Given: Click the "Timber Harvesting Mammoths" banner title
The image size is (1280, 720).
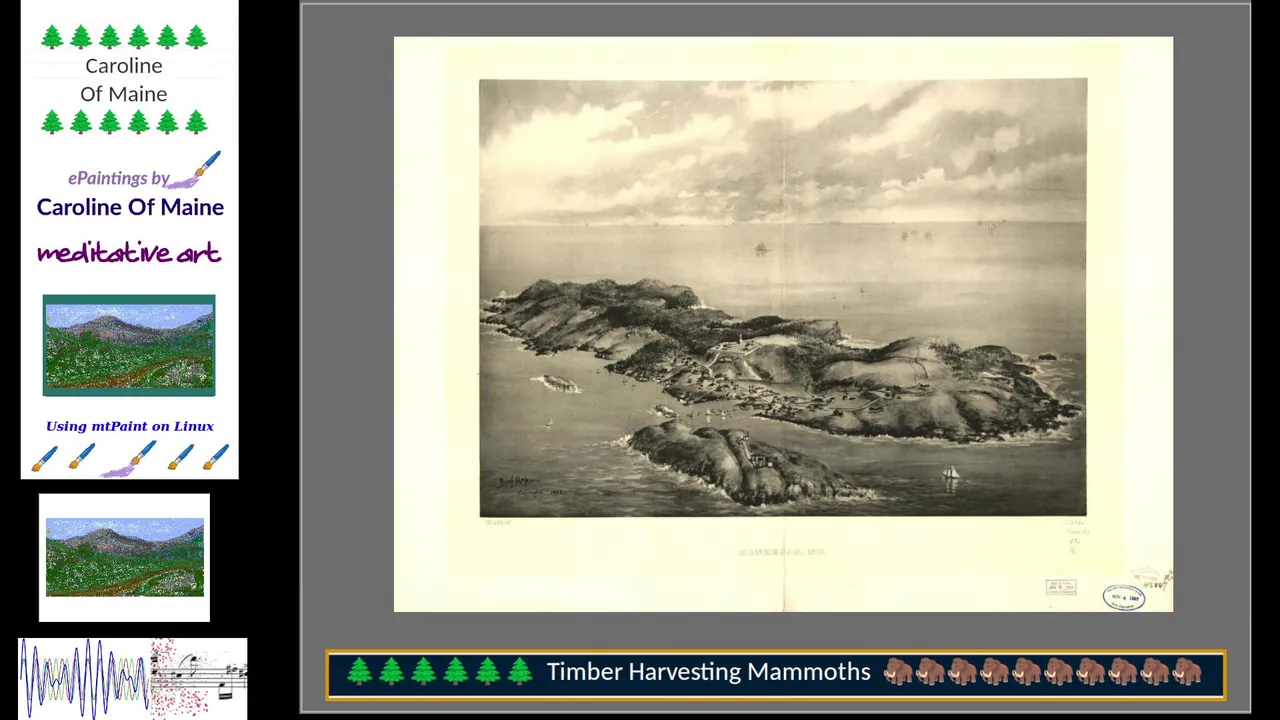Looking at the screenshot, I should [x=708, y=672].
